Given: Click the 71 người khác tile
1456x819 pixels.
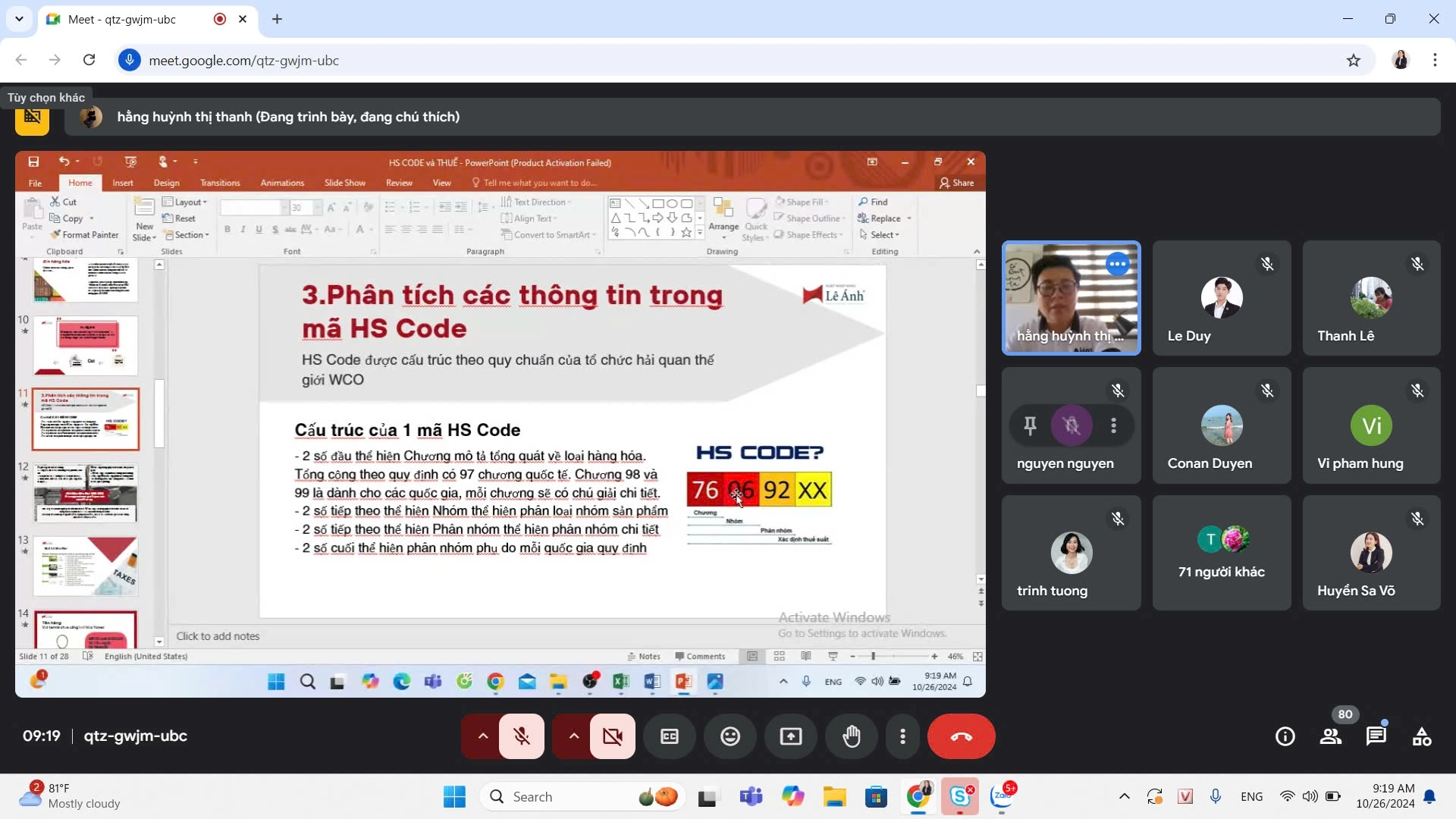Looking at the screenshot, I should (x=1221, y=553).
